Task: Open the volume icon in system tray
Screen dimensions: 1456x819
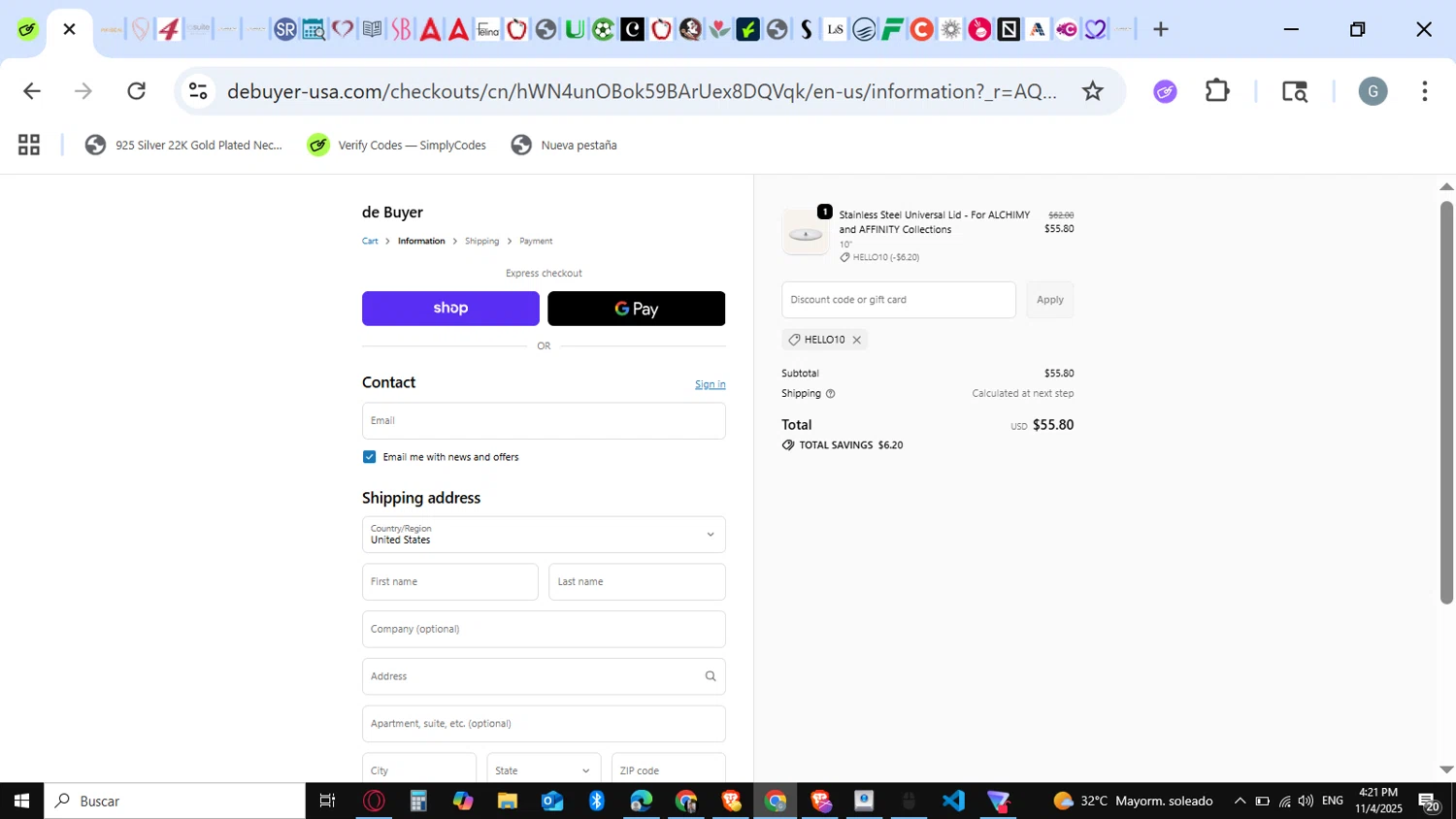Action: (x=1306, y=801)
